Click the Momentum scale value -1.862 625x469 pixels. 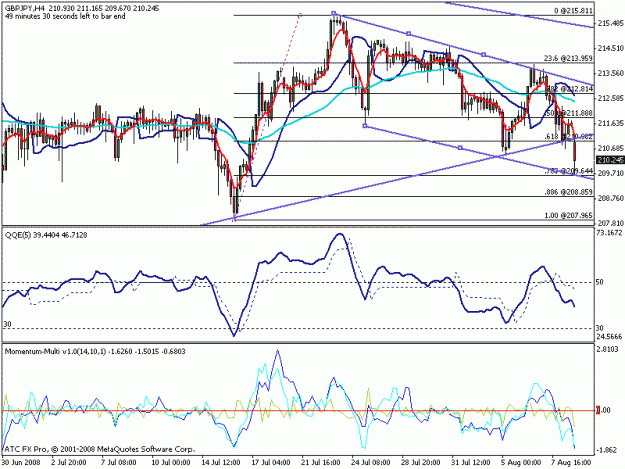(x=608, y=451)
